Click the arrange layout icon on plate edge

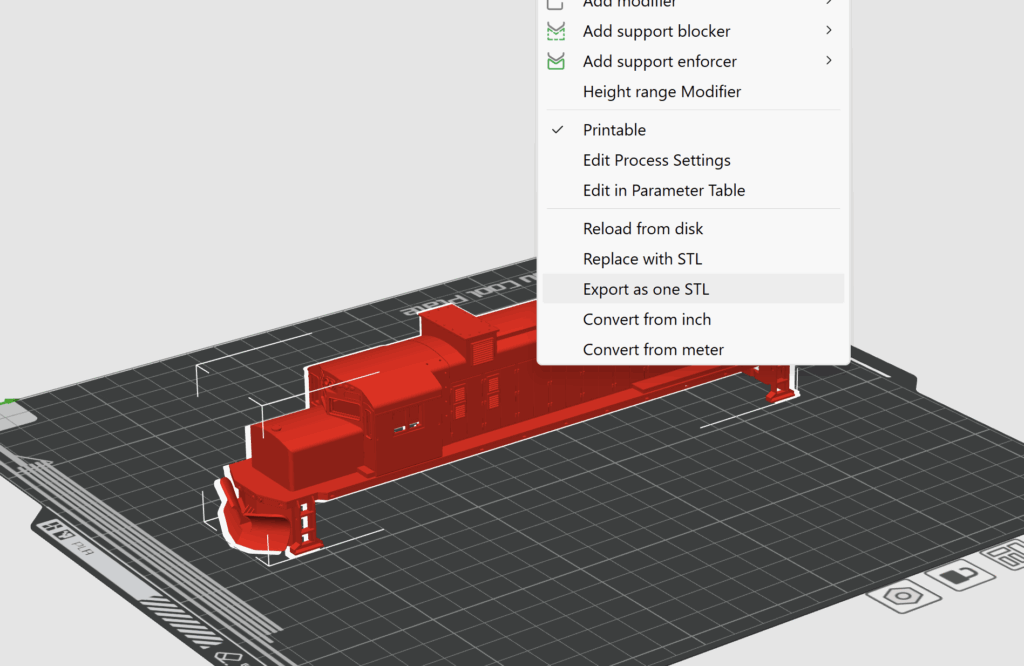[1005, 556]
